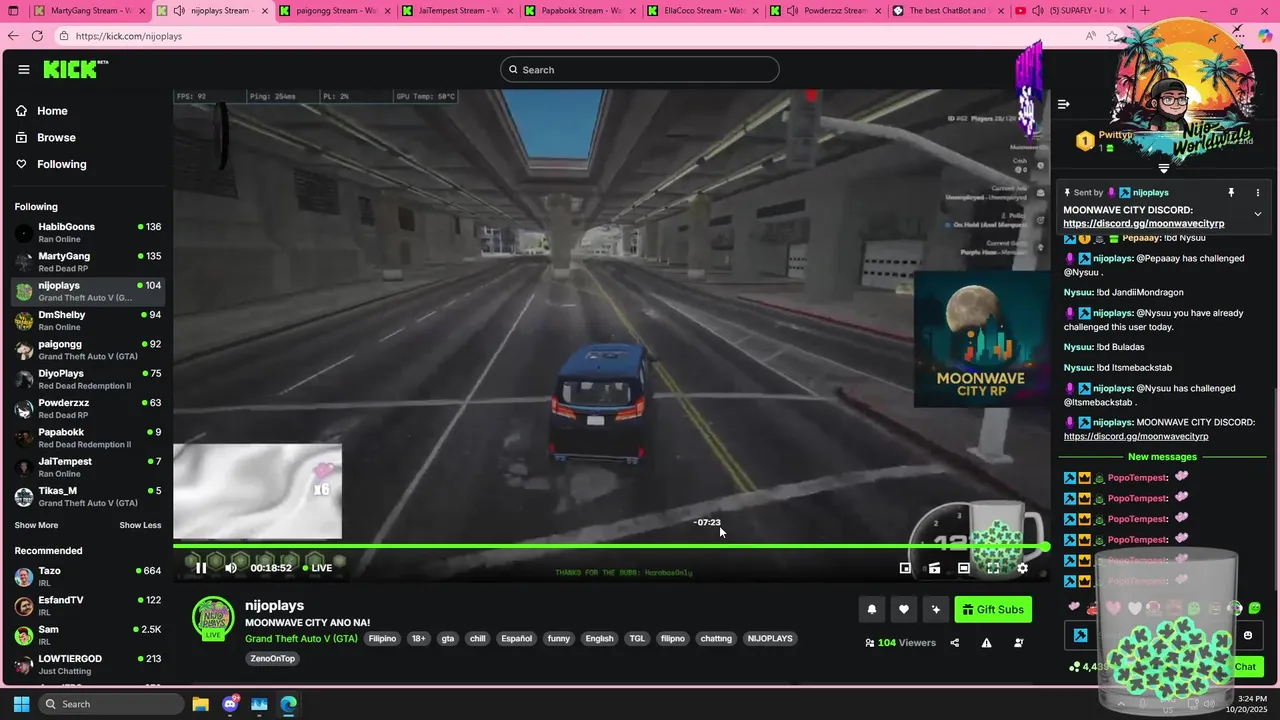
Task: Open the Grand Theft Auto V category link
Action: 301,638
